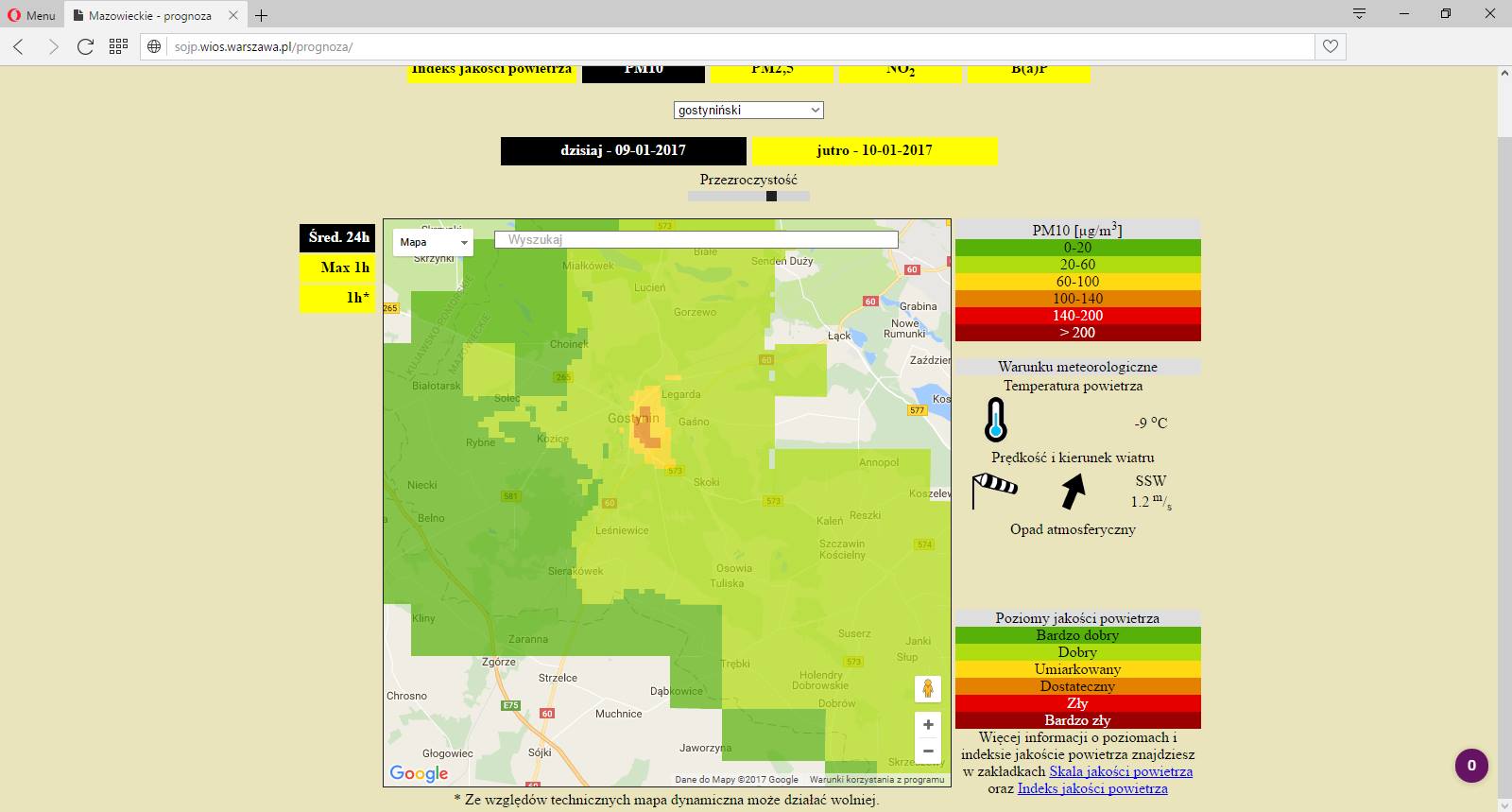The height and width of the screenshot is (812, 1512).
Task: Select the Street View pegman icon
Action: [928, 688]
